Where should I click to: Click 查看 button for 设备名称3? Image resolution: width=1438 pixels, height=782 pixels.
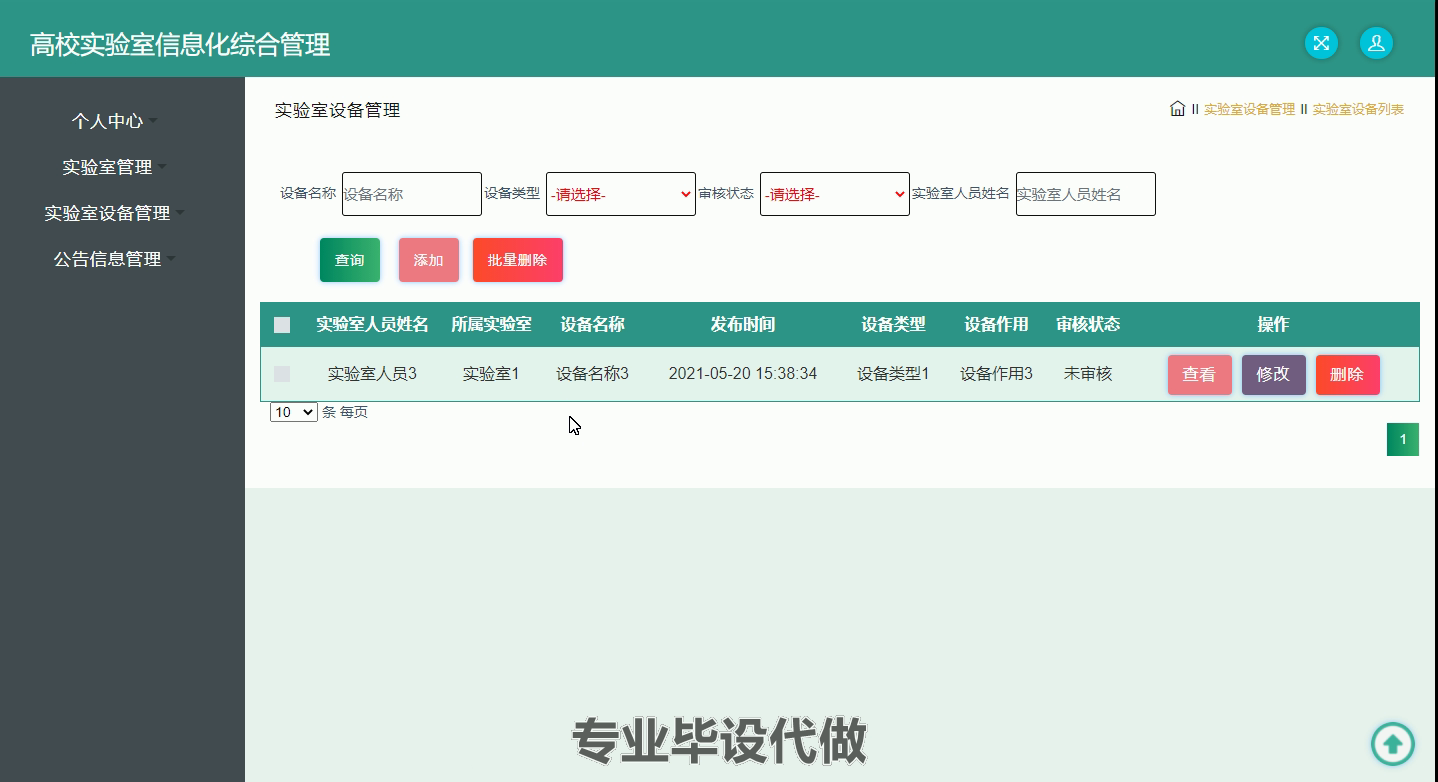(x=1200, y=375)
